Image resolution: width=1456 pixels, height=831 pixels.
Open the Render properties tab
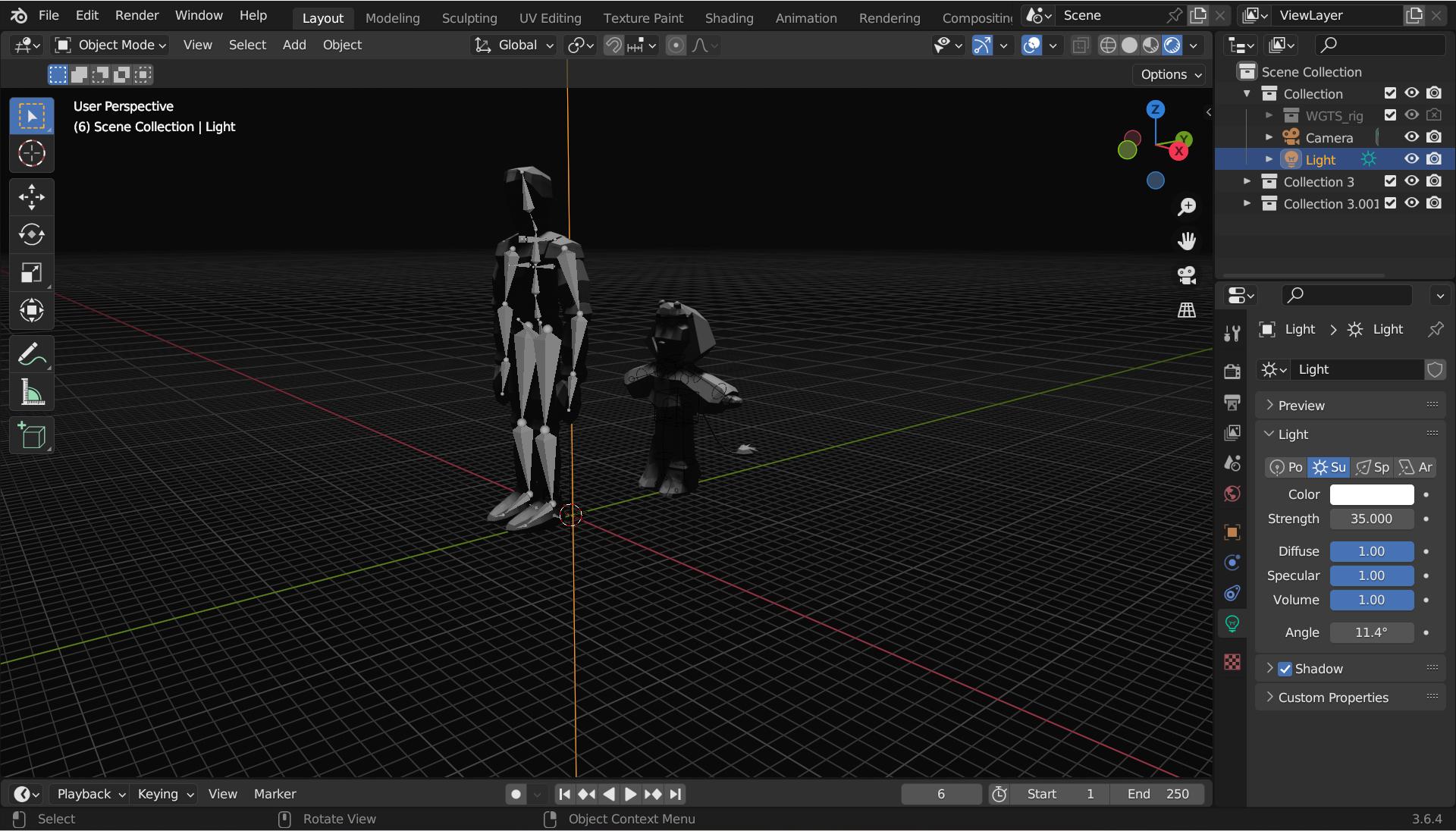(x=1232, y=371)
